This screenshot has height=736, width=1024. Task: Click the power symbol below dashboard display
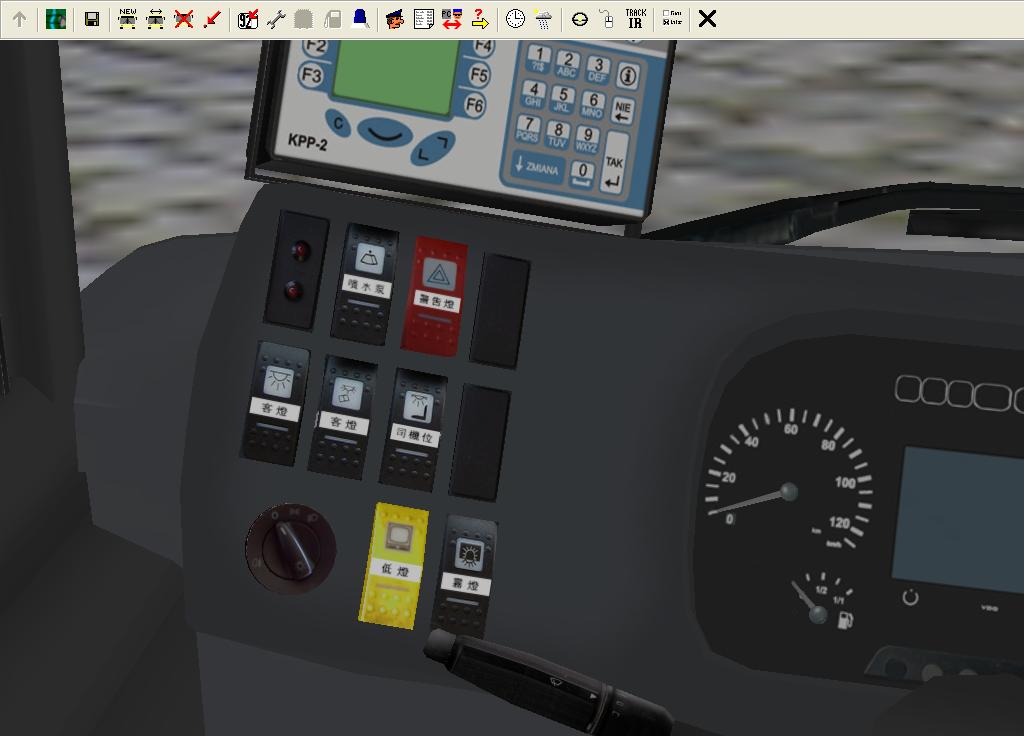coord(910,597)
